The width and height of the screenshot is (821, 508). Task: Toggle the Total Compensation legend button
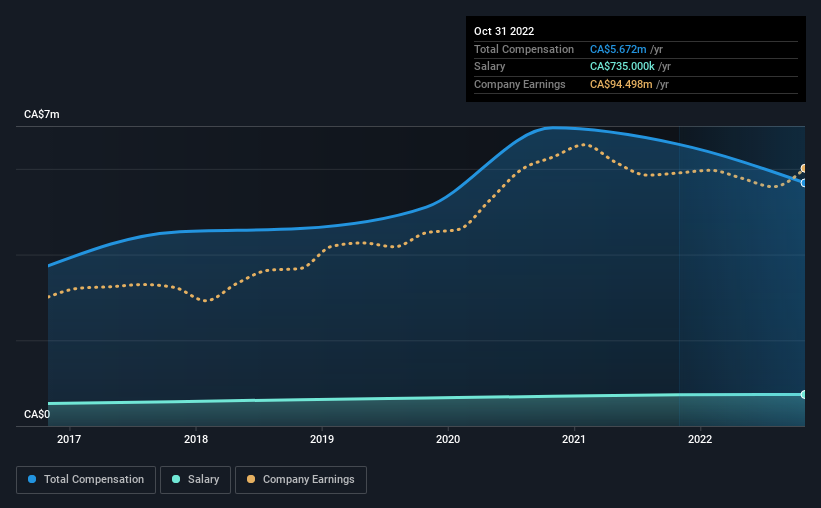86,480
